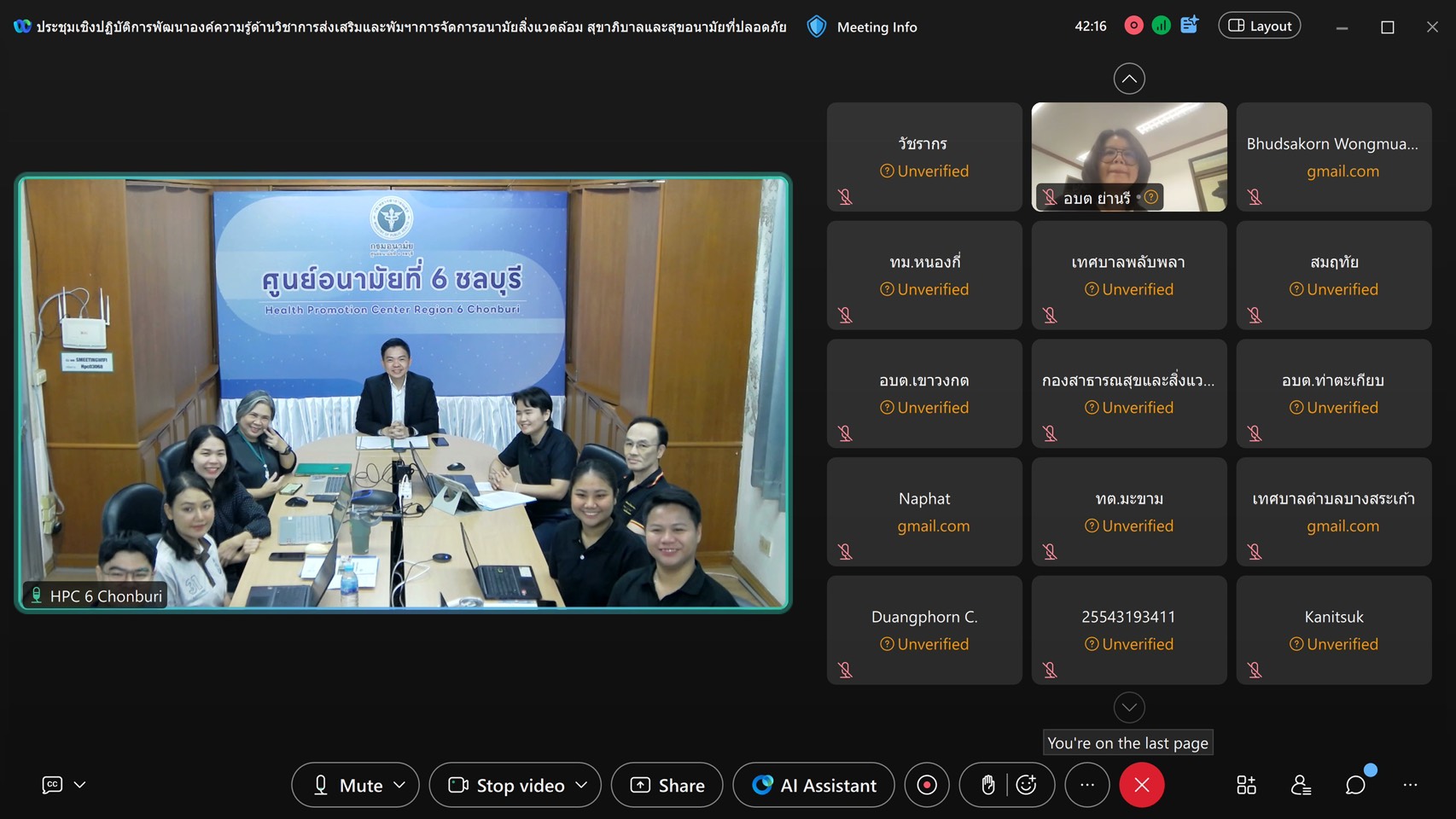Open the apps grid icon
Image resolution: width=1456 pixels, height=819 pixels.
click(x=1246, y=785)
